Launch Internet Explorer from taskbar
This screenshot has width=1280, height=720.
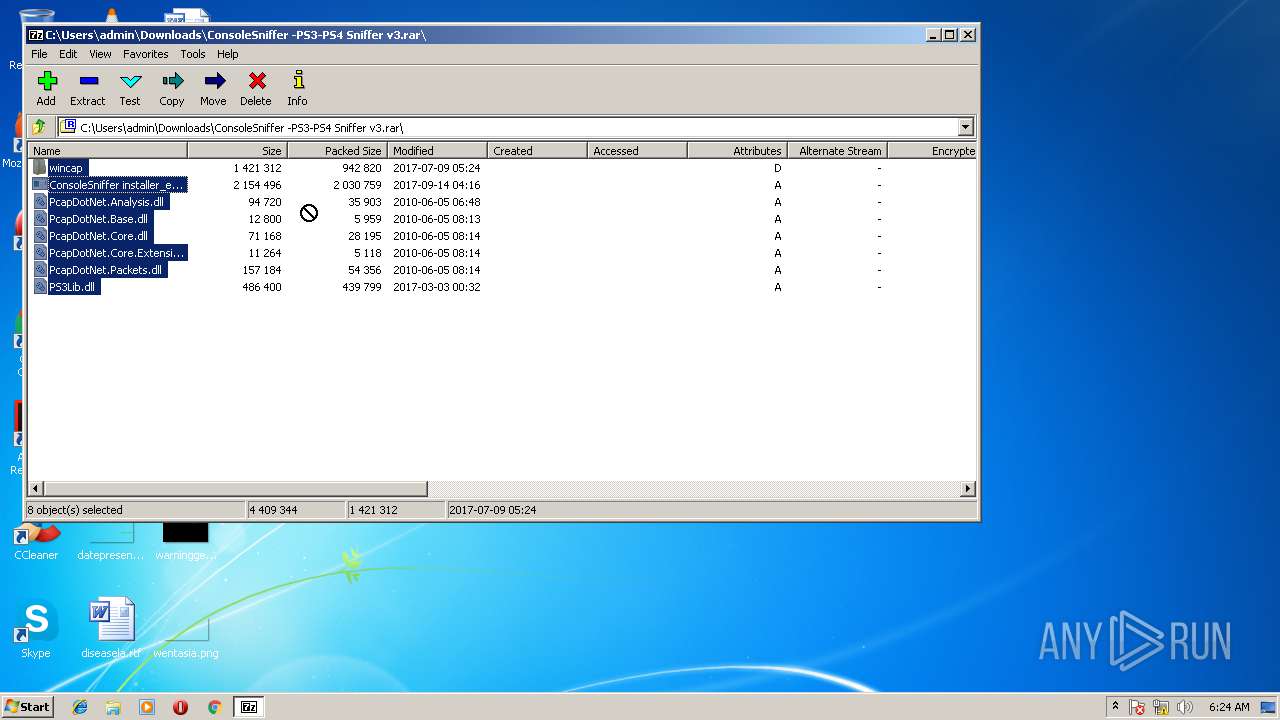click(x=80, y=707)
